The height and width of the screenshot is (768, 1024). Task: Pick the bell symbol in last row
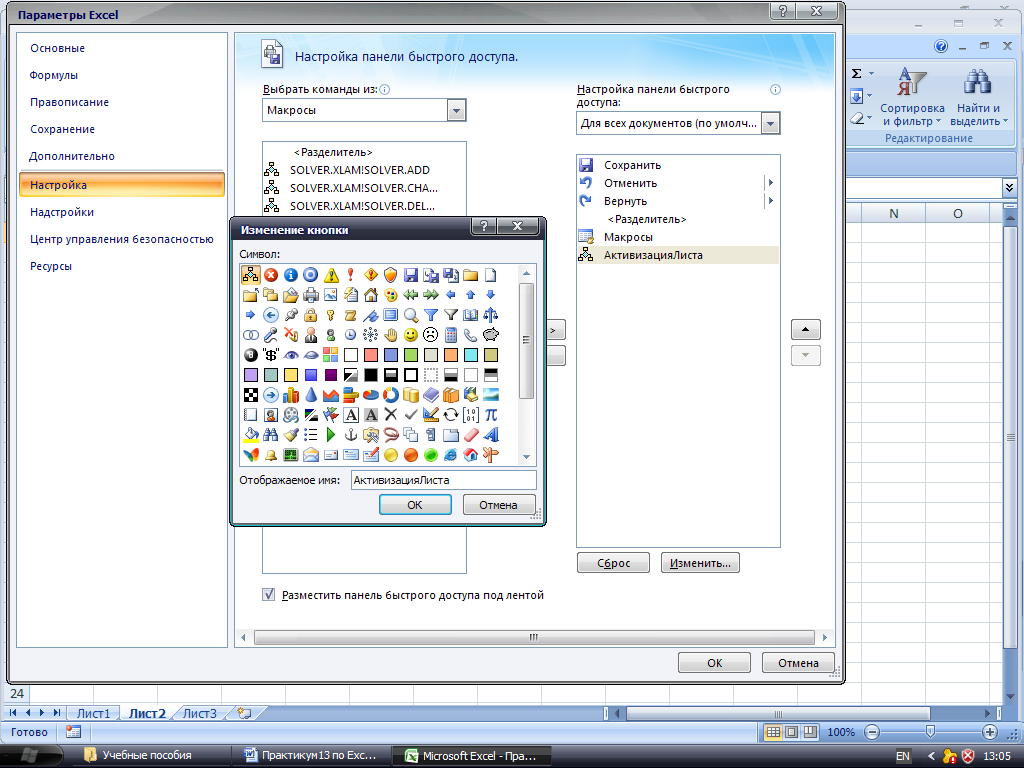point(271,455)
